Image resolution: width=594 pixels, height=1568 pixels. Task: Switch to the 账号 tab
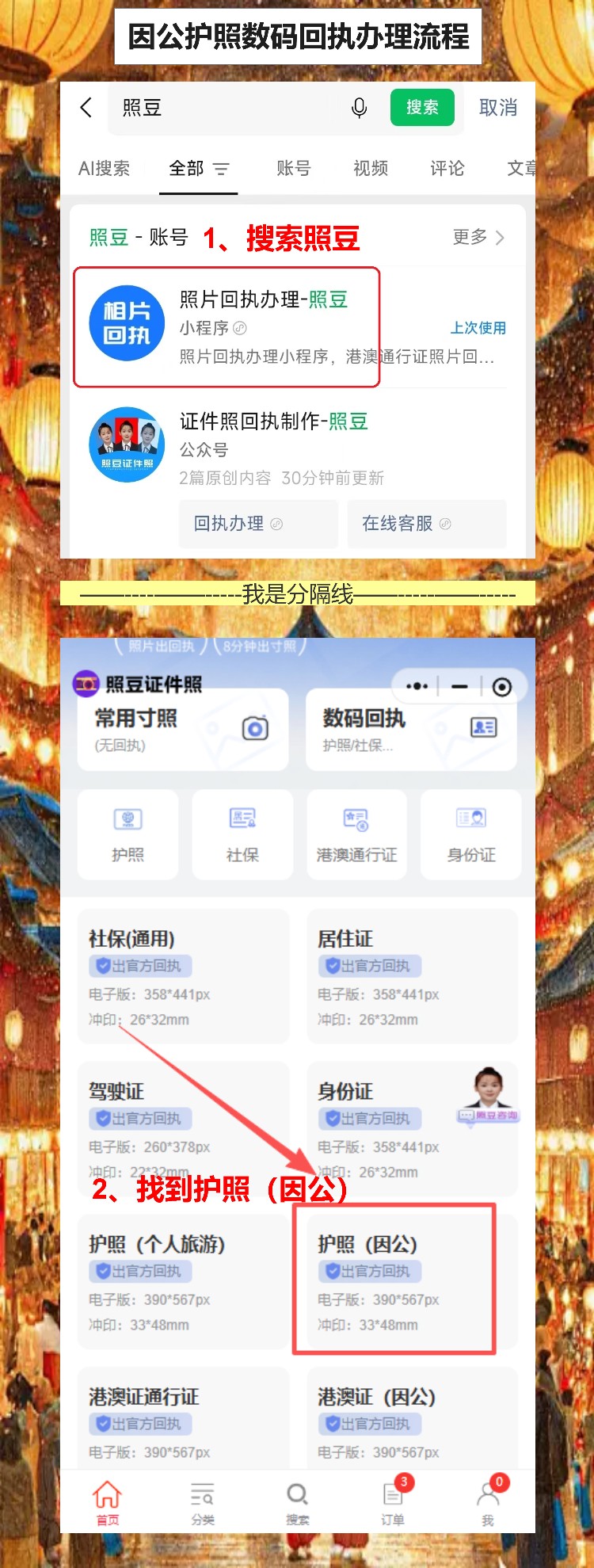tap(294, 168)
